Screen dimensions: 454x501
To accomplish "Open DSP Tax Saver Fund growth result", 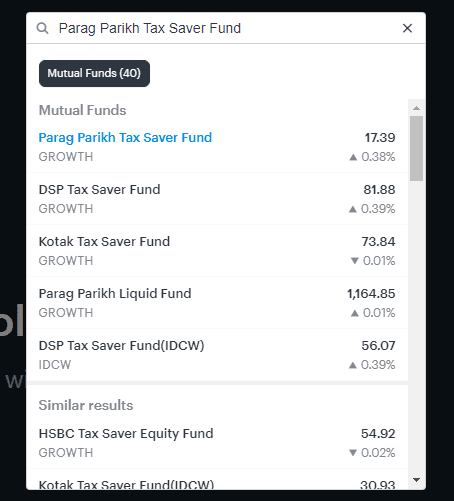I will pyautogui.click(x=217, y=199).
